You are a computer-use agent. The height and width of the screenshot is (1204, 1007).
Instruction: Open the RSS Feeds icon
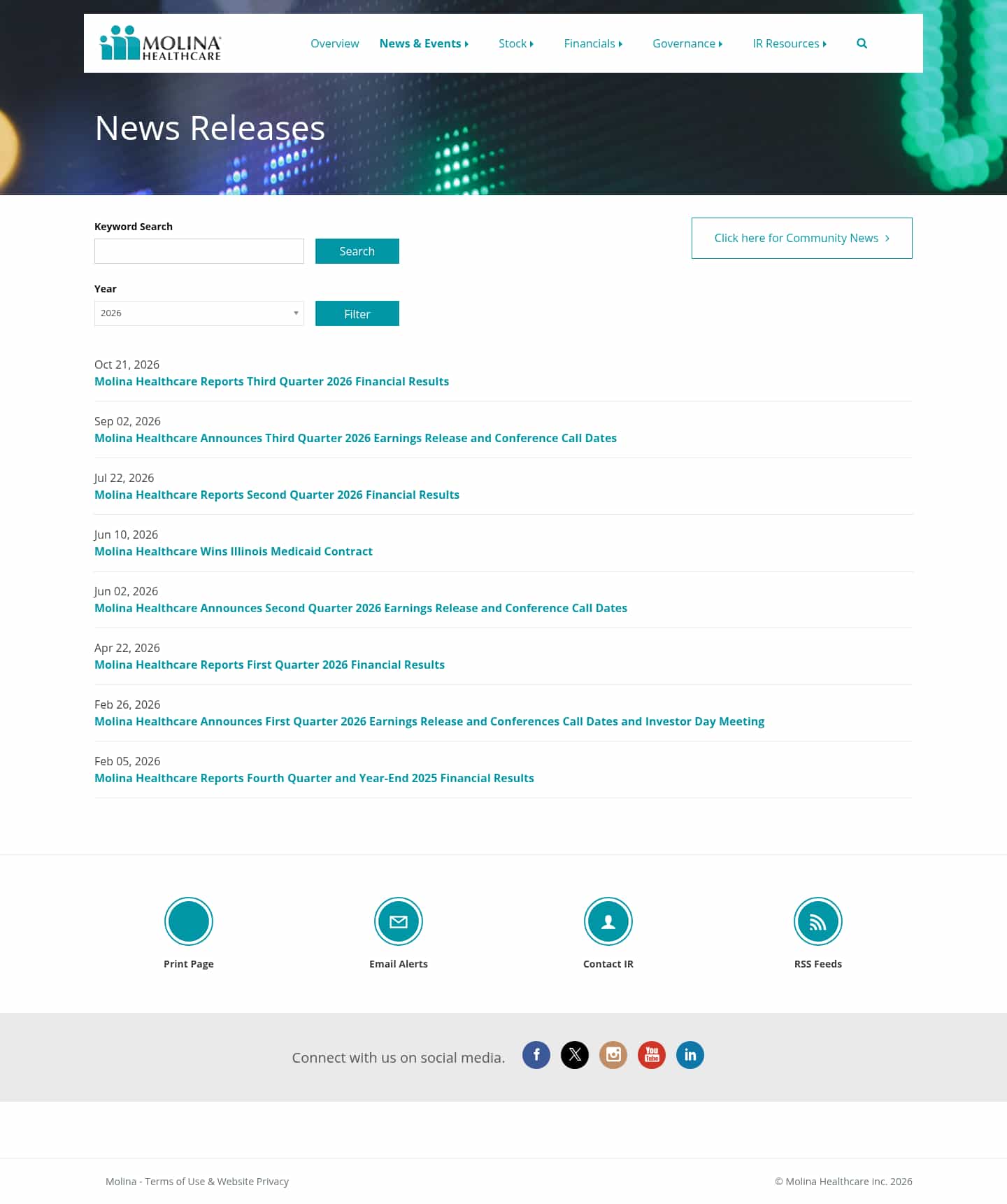click(818, 921)
